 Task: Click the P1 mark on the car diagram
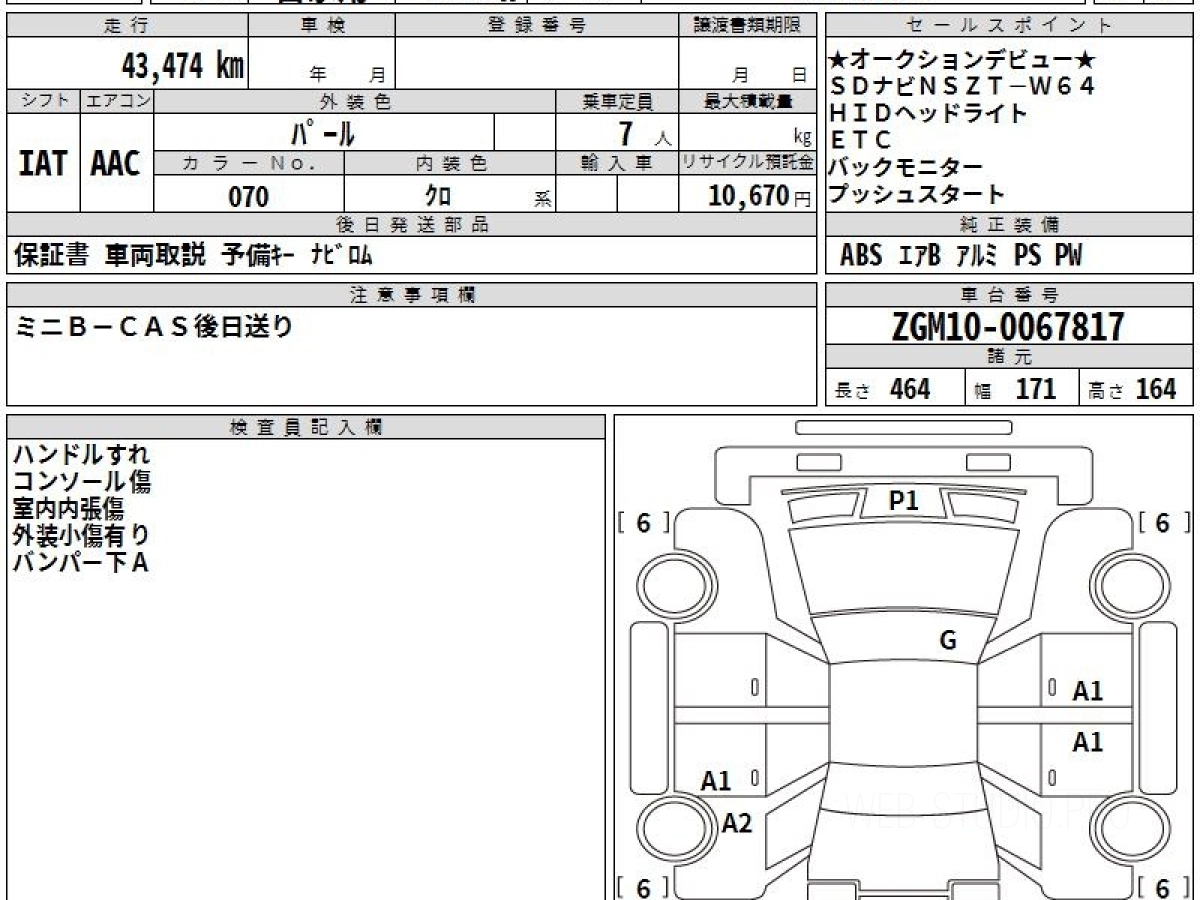pos(904,502)
